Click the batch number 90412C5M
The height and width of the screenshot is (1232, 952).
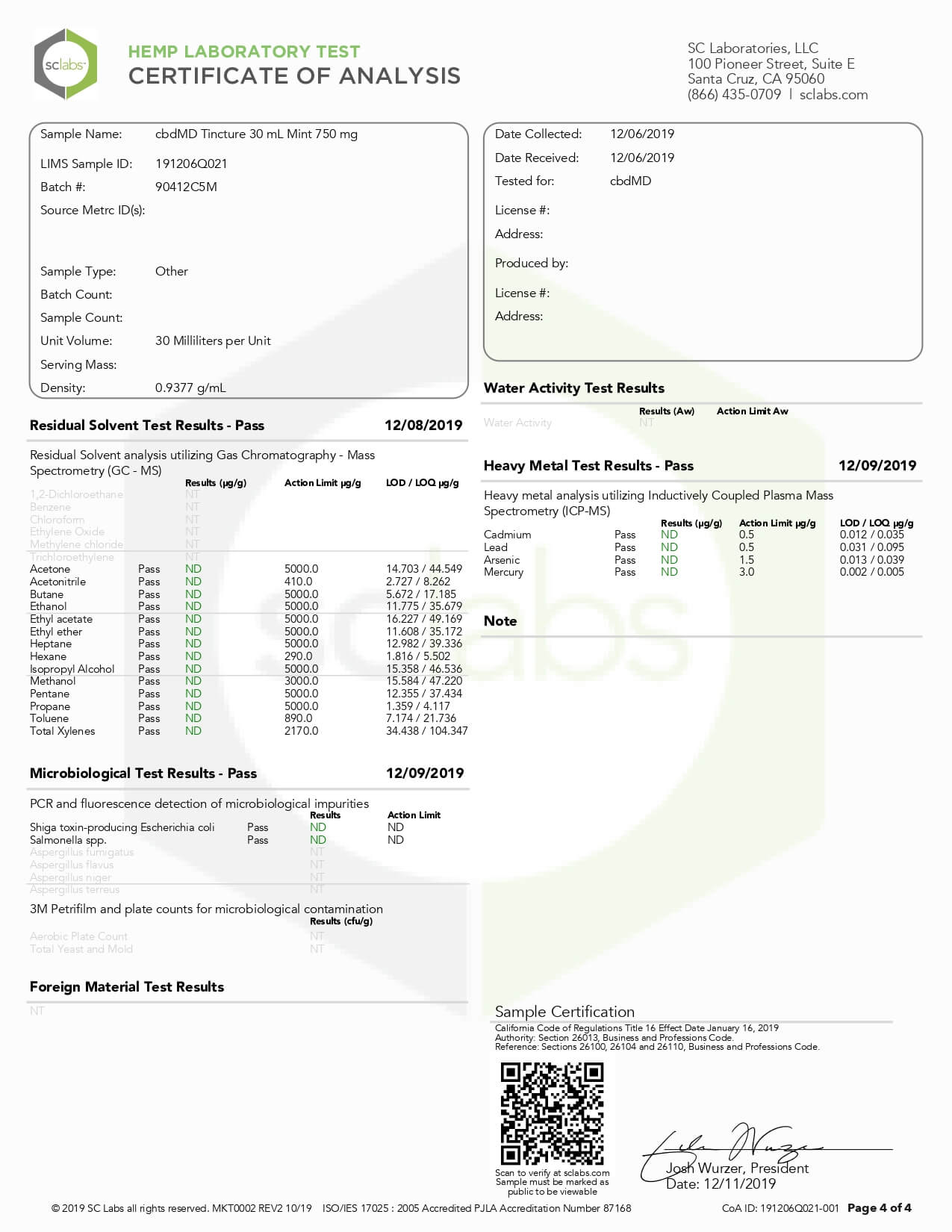pyautogui.click(x=186, y=187)
